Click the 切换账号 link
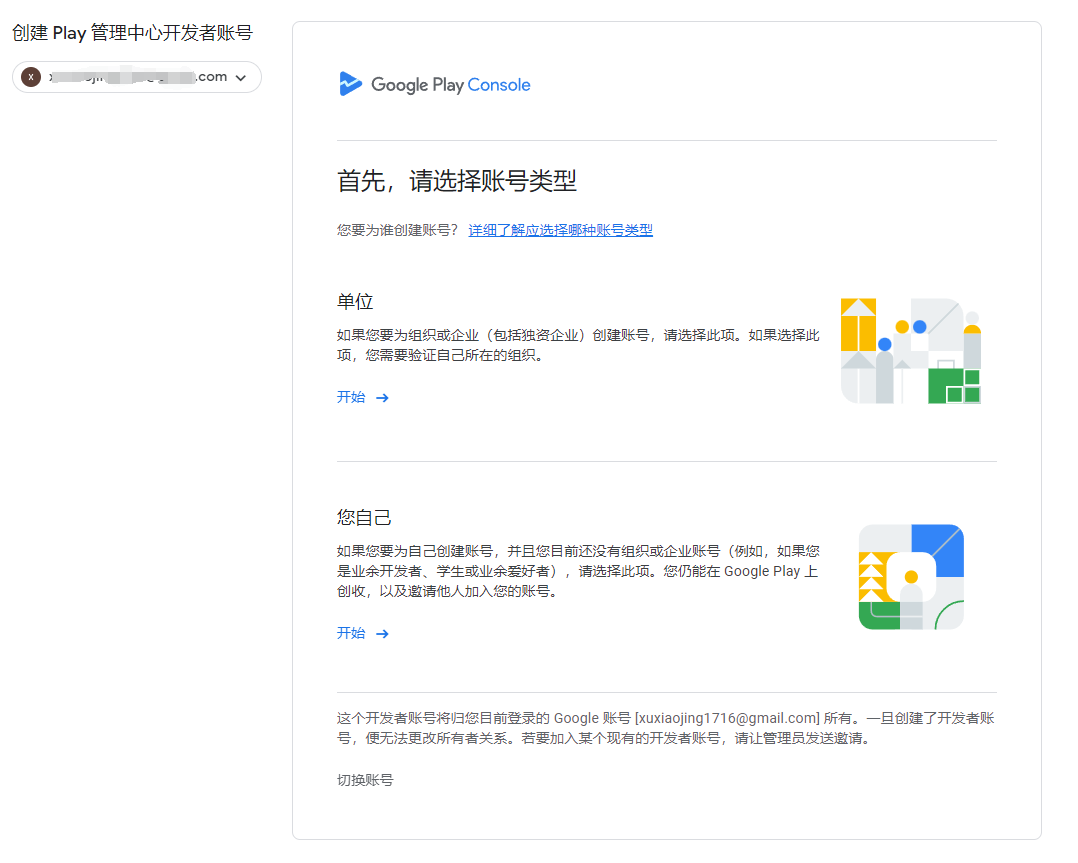 [x=365, y=780]
